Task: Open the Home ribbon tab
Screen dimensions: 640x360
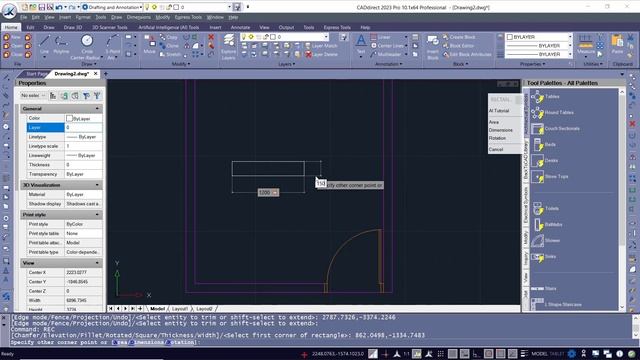Action: 11,27
